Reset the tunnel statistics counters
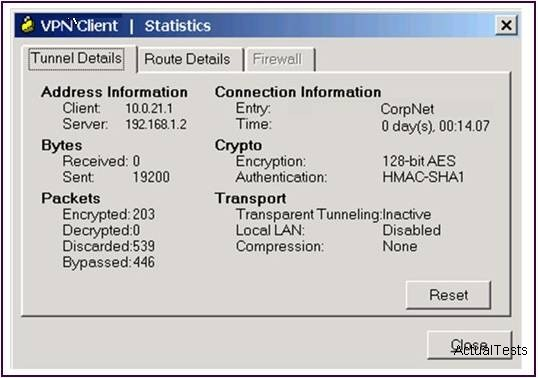 click(x=448, y=295)
